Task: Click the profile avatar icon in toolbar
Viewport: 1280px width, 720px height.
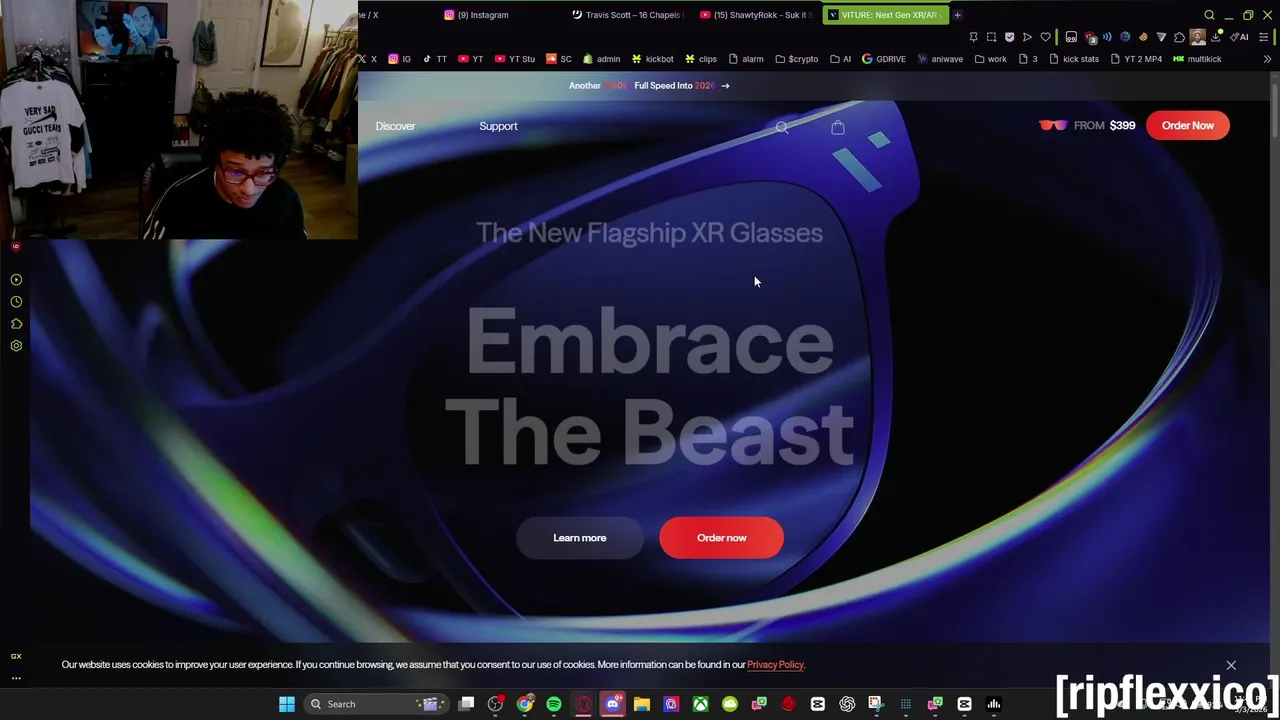Action: 1198,37
